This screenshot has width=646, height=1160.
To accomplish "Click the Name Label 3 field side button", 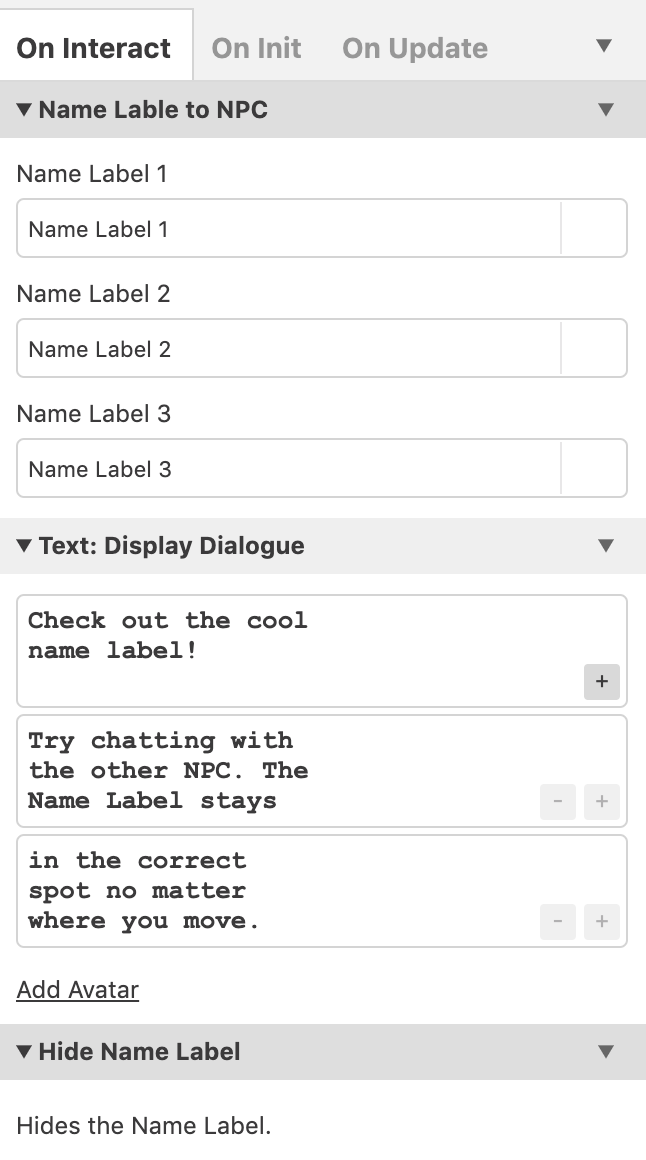I will (593, 468).
